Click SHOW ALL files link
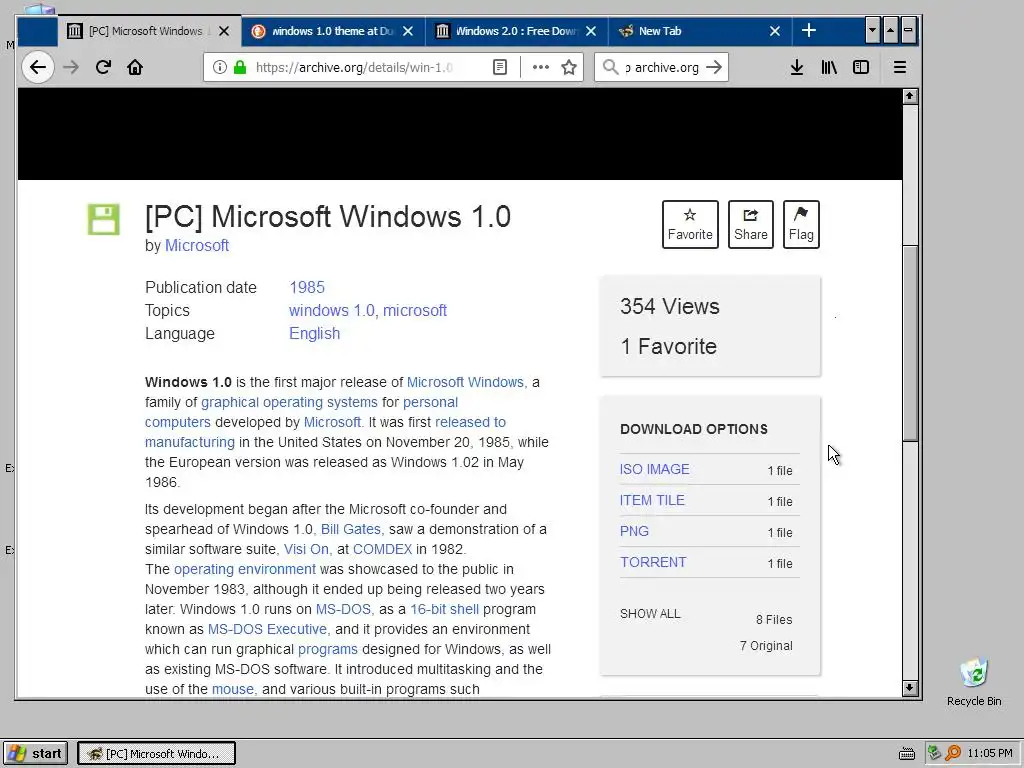The width and height of the screenshot is (1024, 768). 650,614
